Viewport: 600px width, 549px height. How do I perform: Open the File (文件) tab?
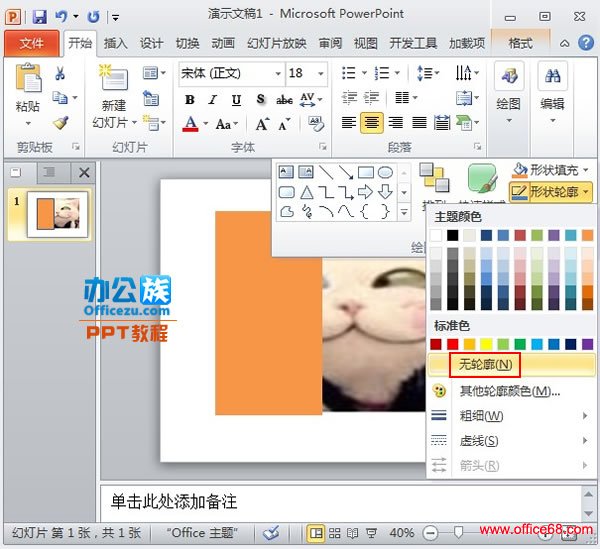32,43
